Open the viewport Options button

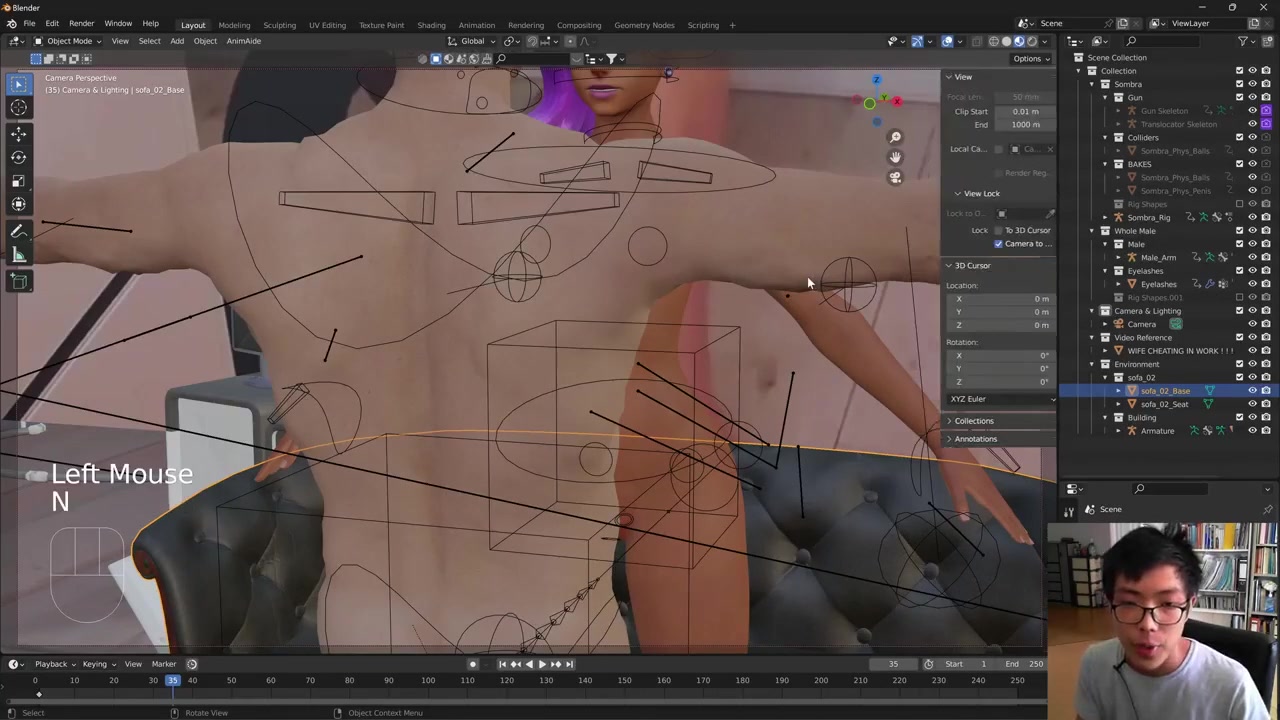(1027, 59)
